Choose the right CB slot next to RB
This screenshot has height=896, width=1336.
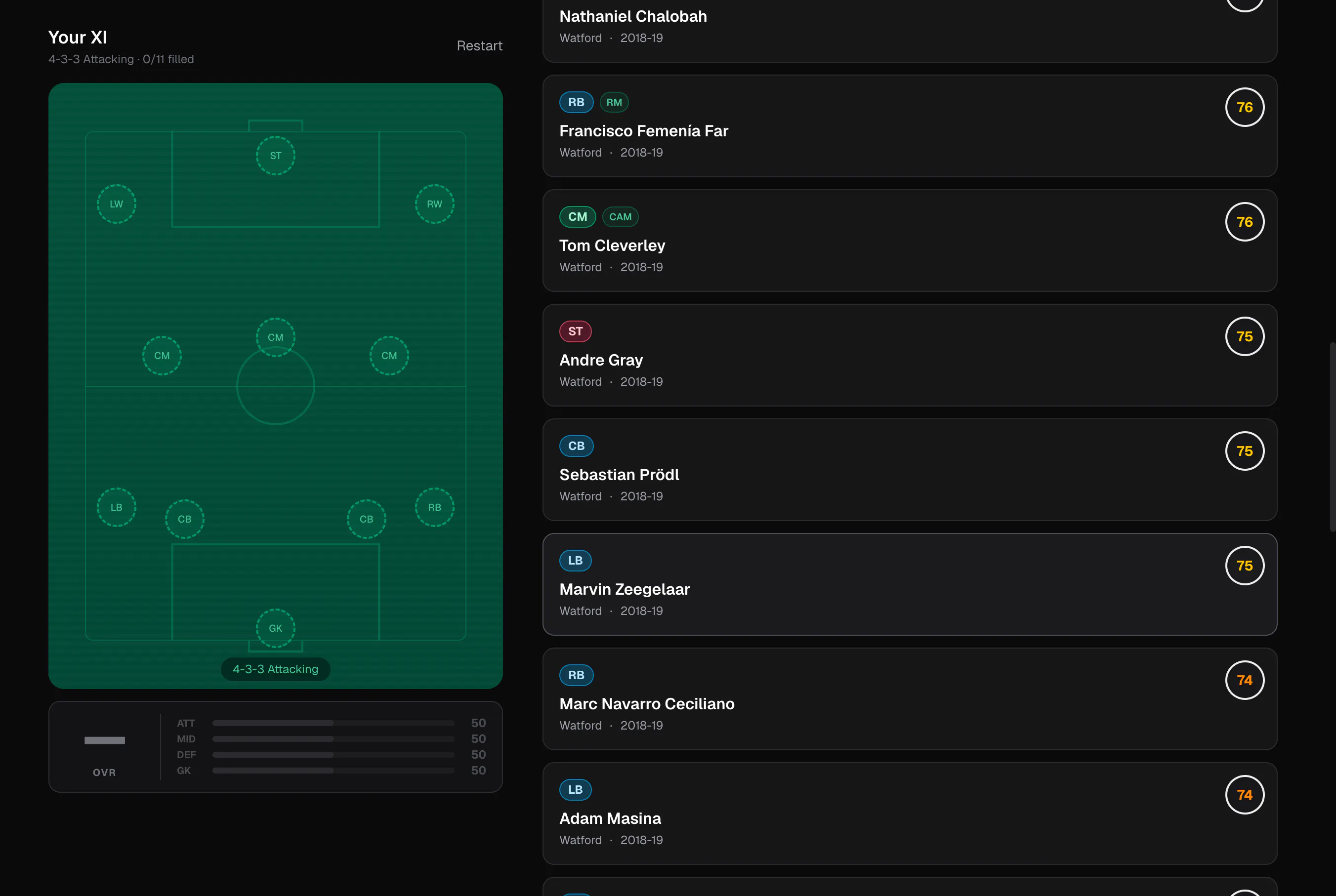[366, 519]
